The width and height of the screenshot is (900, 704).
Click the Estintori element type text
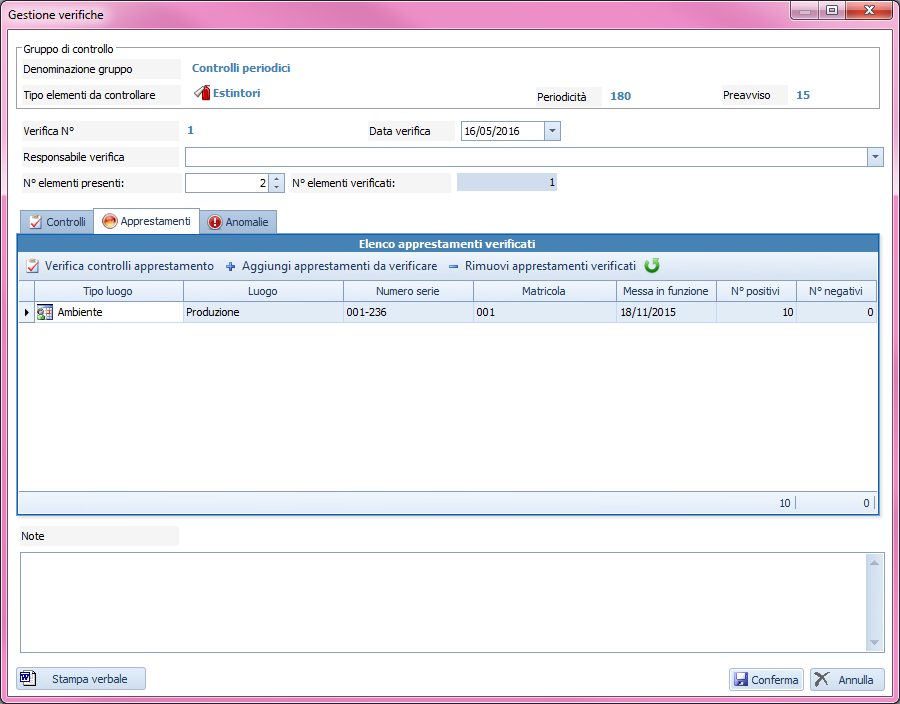pos(236,93)
